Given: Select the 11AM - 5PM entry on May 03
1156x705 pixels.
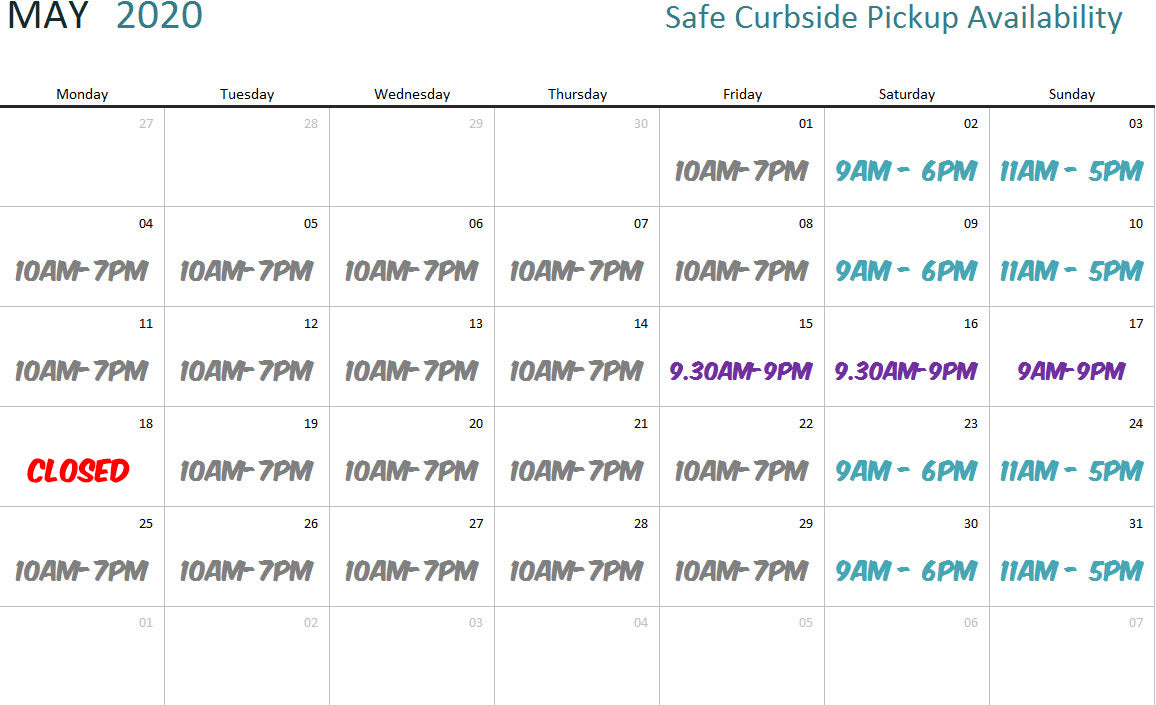Looking at the screenshot, I should 1071,171.
